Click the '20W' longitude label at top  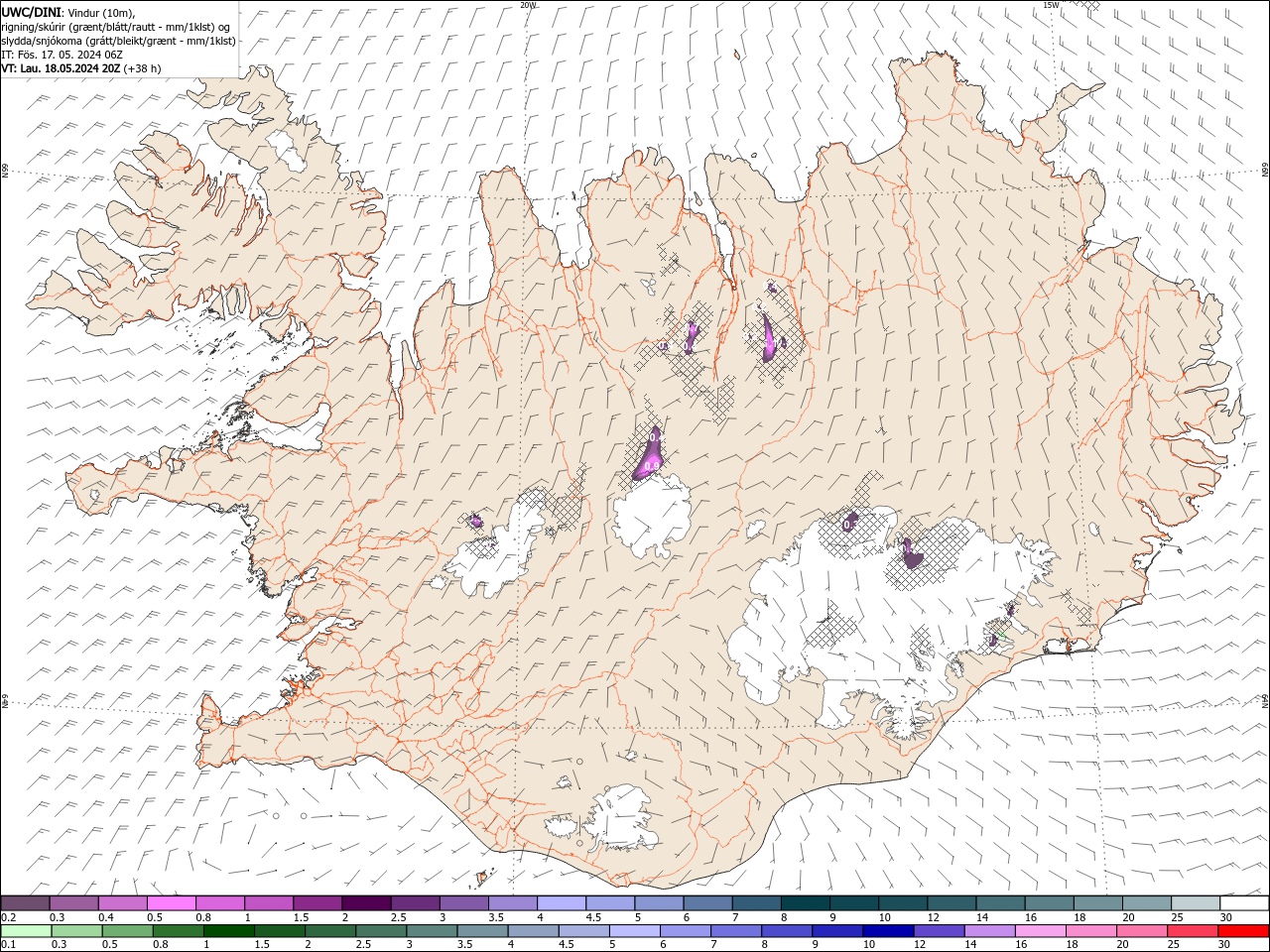[x=528, y=5]
